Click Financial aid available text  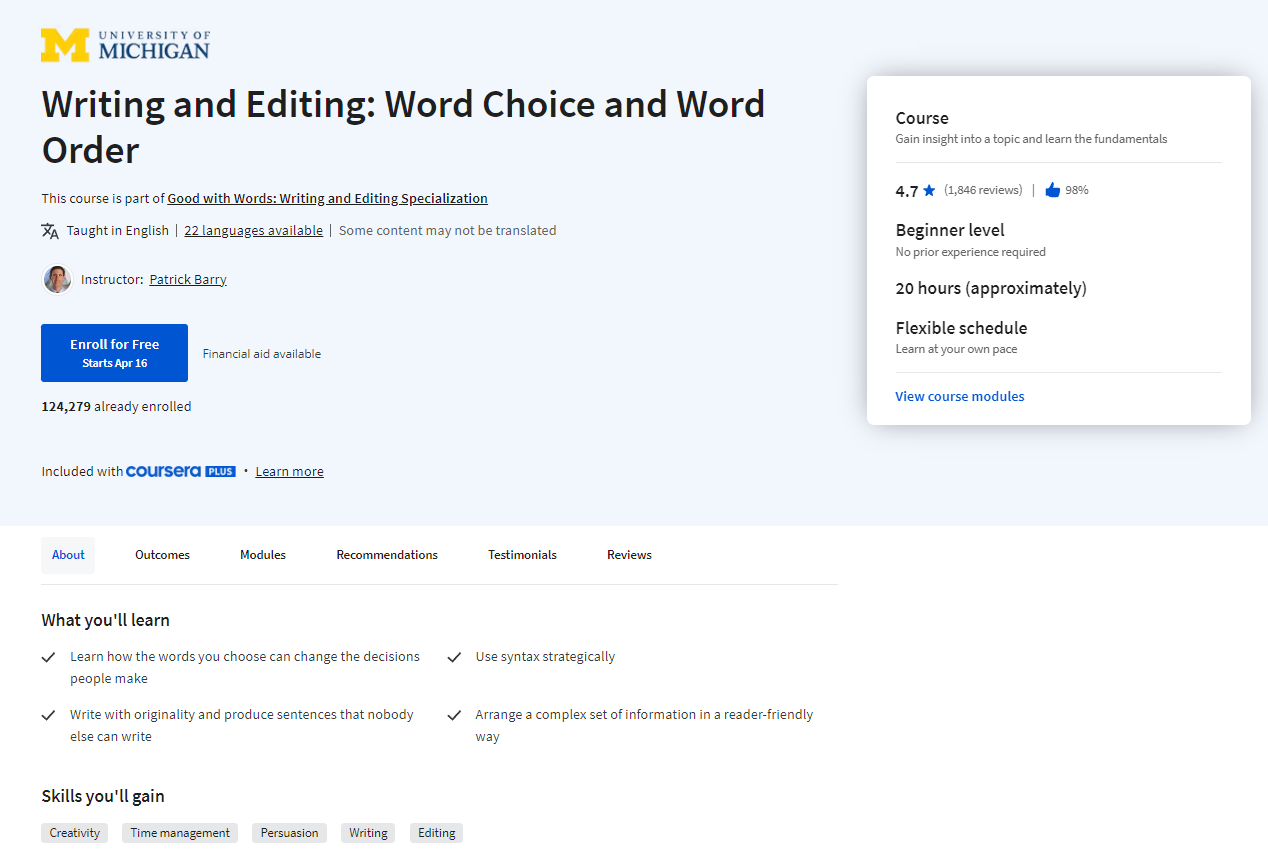coord(262,354)
